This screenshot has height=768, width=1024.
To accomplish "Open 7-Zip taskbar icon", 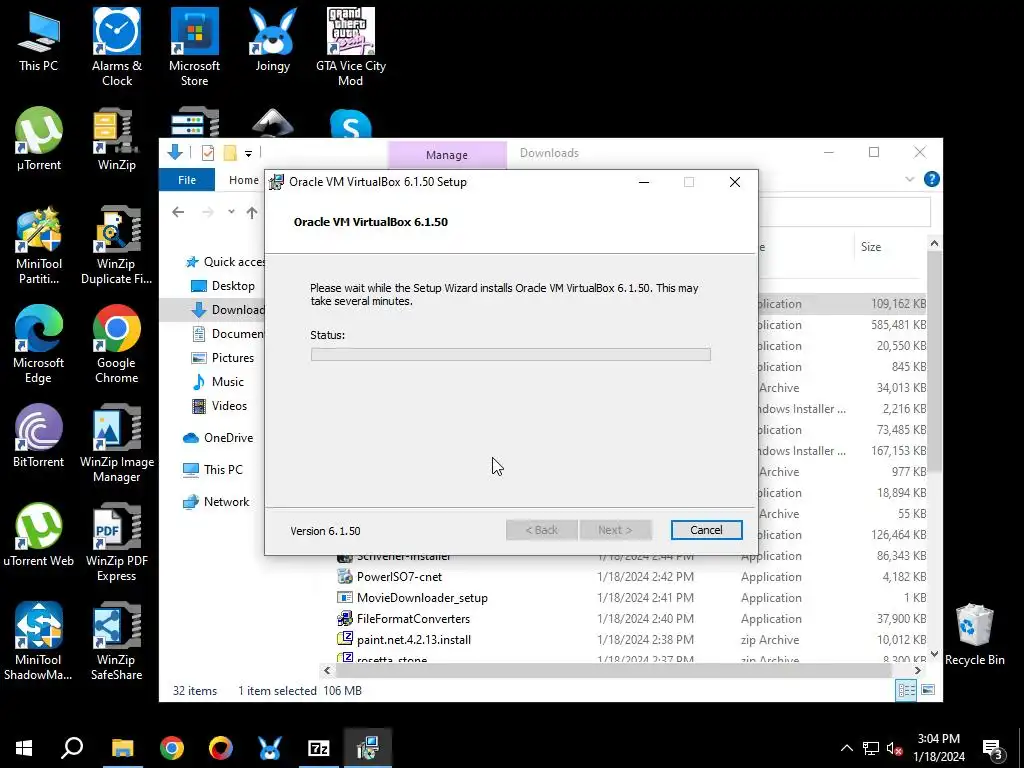I will (x=319, y=748).
